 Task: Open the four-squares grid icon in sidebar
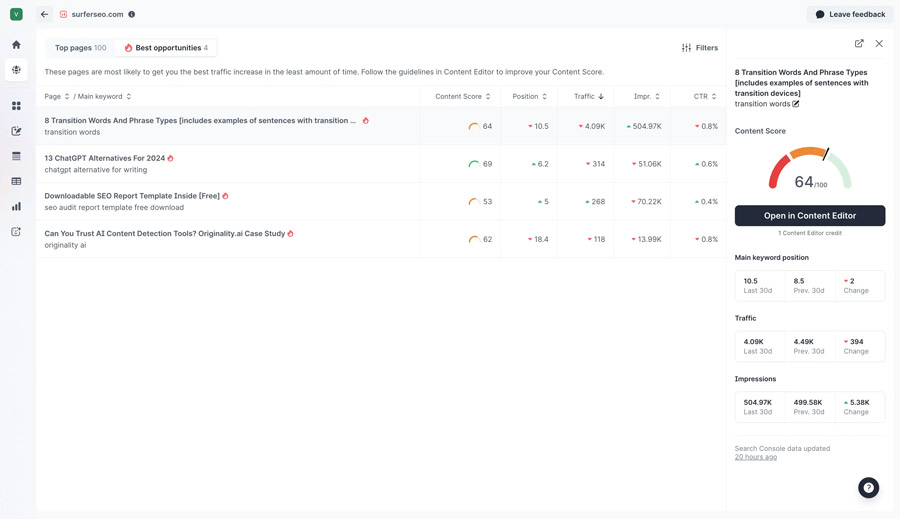pos(16,106)
